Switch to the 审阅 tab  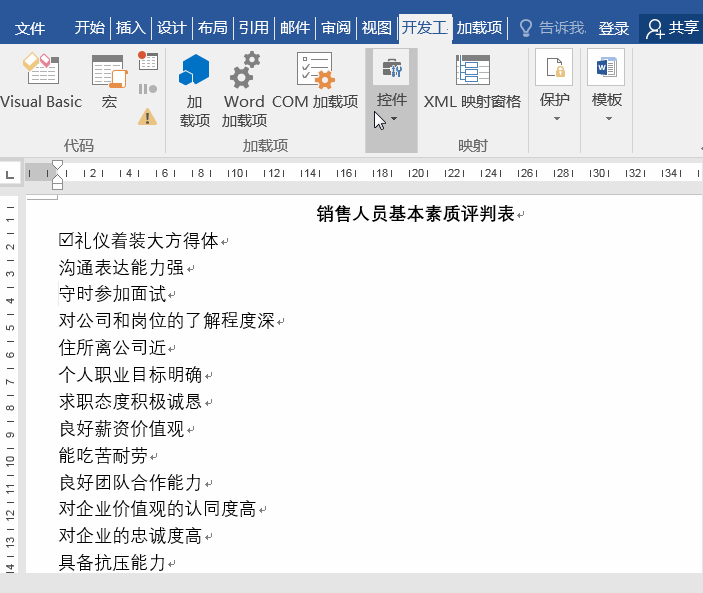[335, 28]
